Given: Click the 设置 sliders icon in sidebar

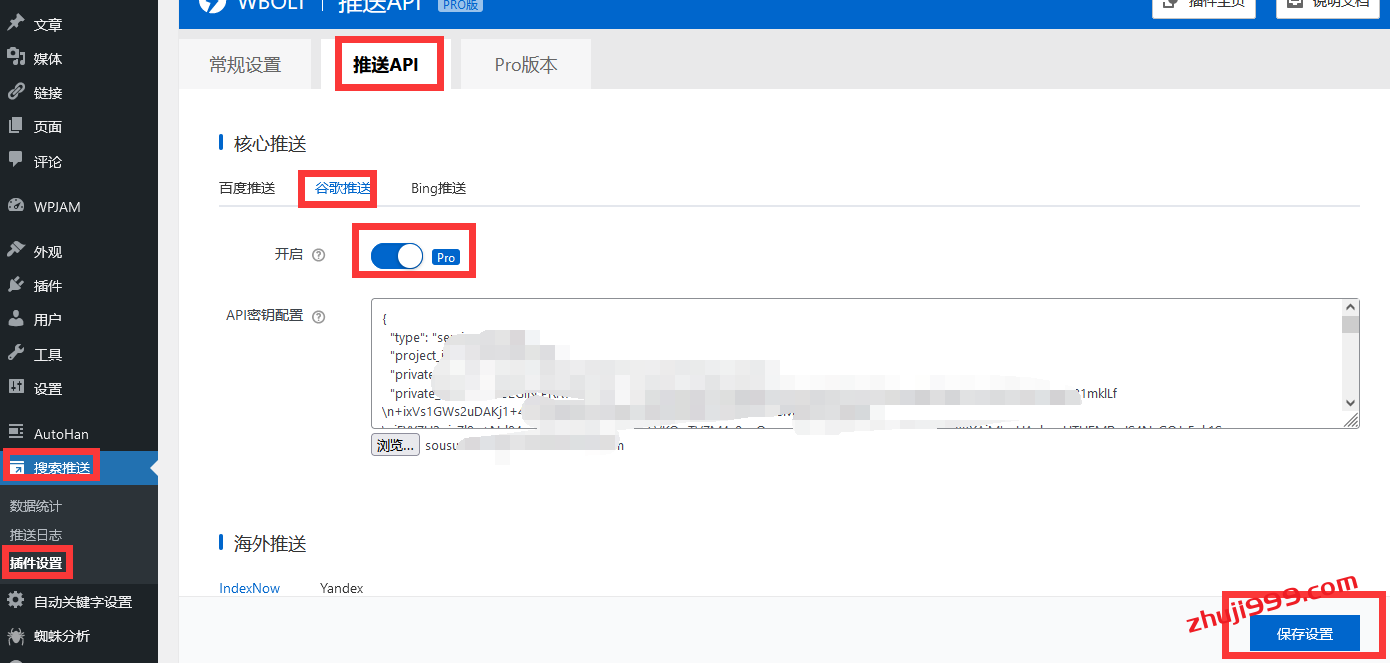Looking at the screenshot, I should 16,387.
